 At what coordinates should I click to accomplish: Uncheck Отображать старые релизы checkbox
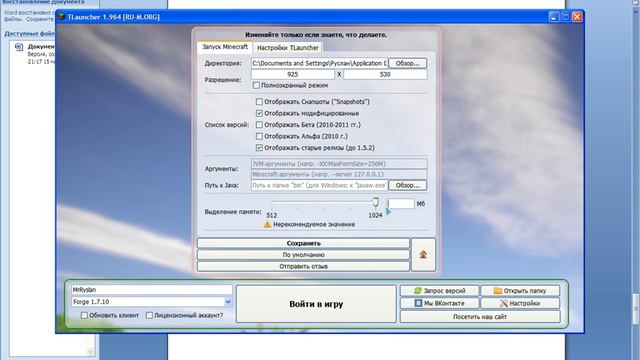point(259,147)
